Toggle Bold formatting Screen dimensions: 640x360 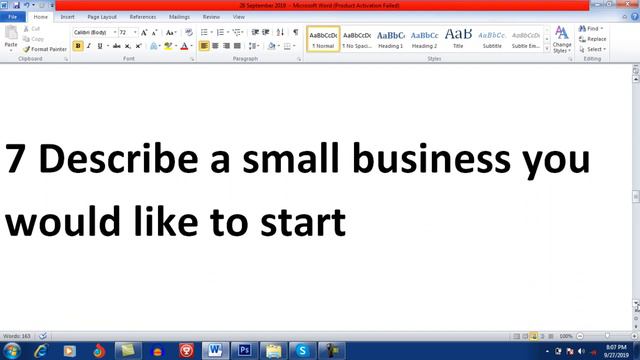(x=78, y=46)
